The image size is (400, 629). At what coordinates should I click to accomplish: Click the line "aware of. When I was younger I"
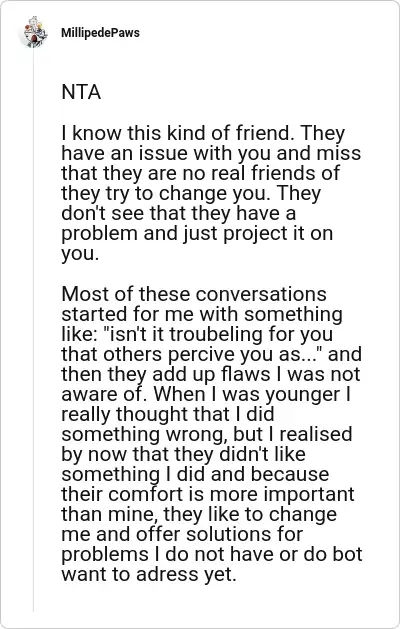(x=206, y=394)
